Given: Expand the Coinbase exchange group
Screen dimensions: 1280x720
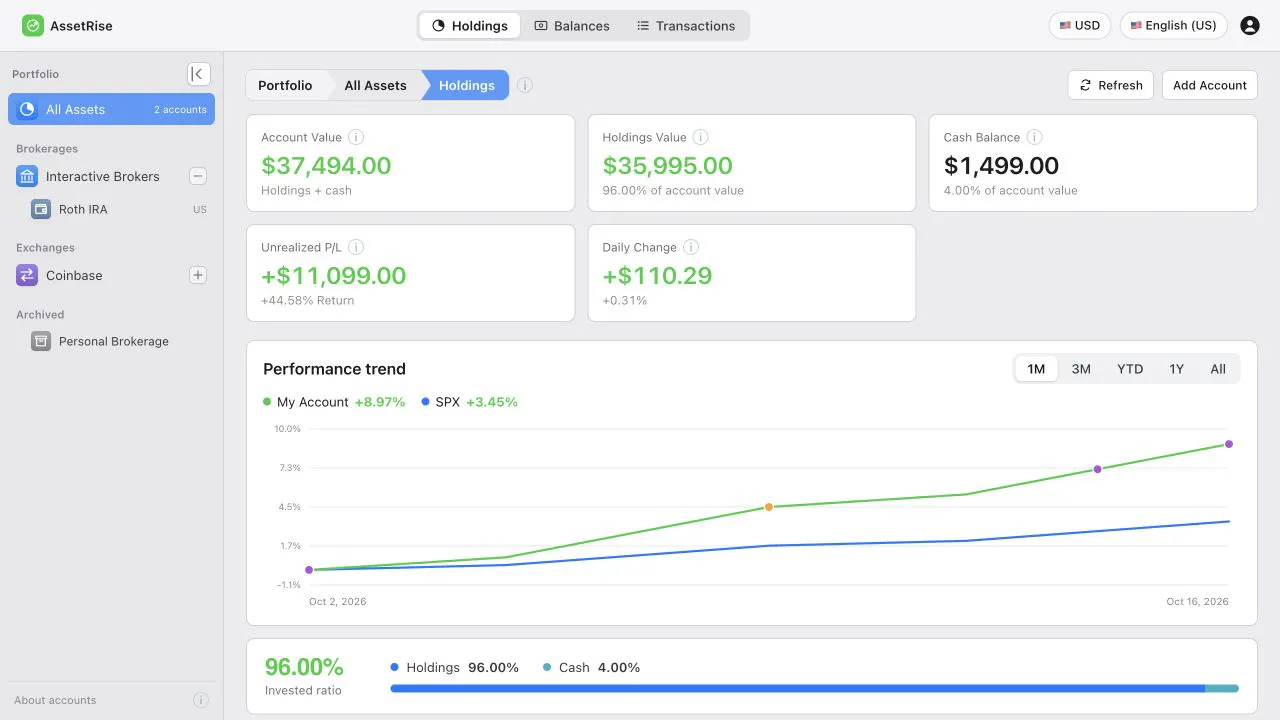Looking at the screenshot, I should (x=198, y=275).
